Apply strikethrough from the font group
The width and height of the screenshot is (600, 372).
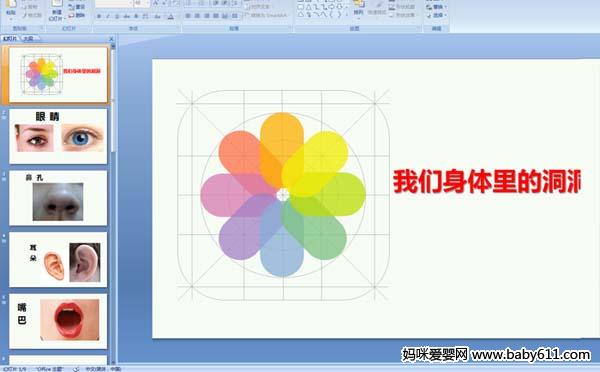tap(126, 16)
